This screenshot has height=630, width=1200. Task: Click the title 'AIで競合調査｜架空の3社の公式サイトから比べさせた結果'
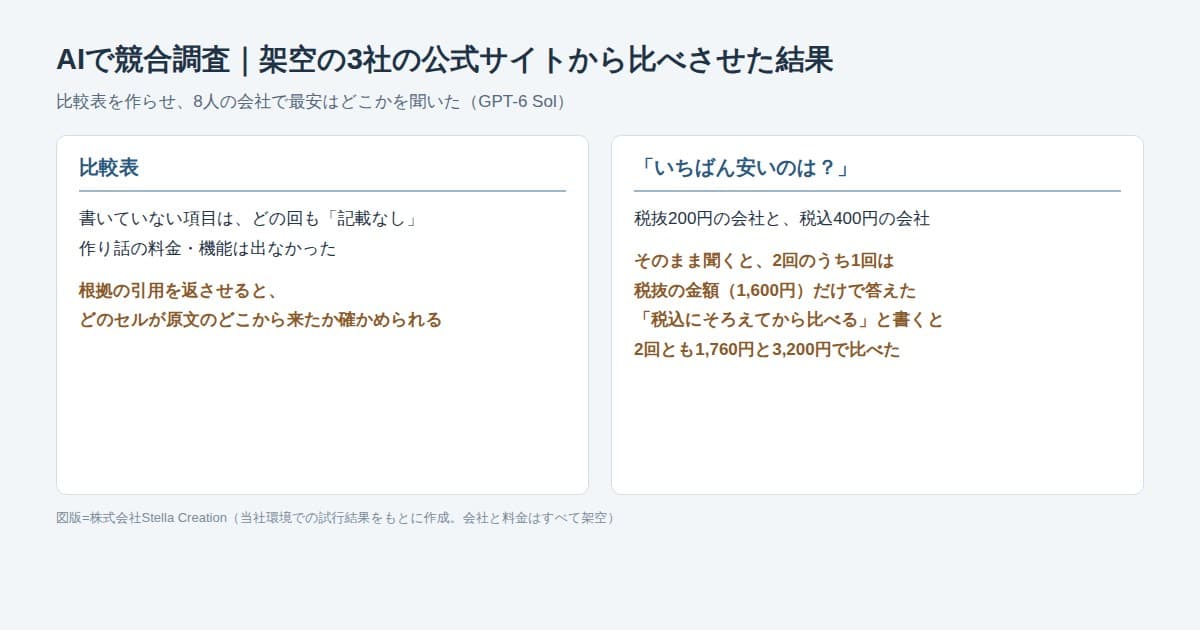(x=445, y=60)
